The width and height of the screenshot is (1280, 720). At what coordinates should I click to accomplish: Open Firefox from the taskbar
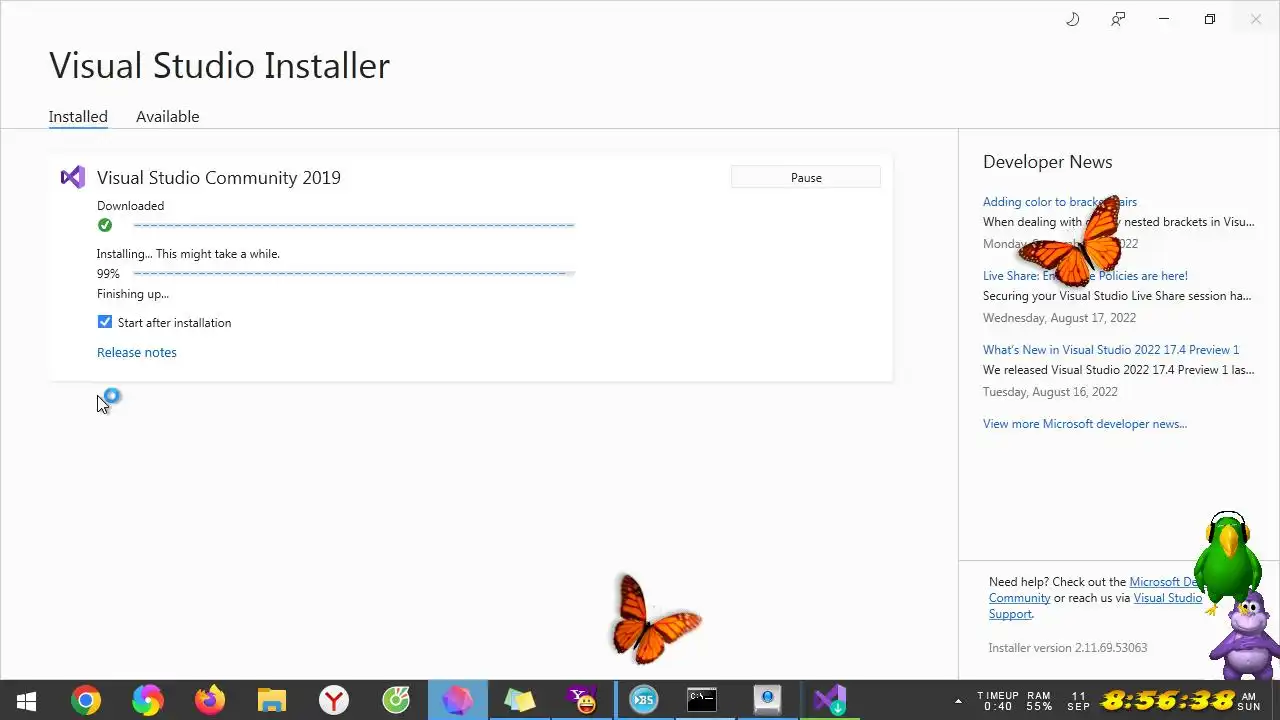pos(210,700)
